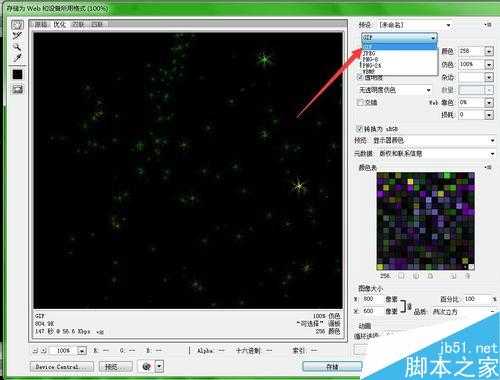
Task: Choose WBMP in the format list
Action: (399, 71)
